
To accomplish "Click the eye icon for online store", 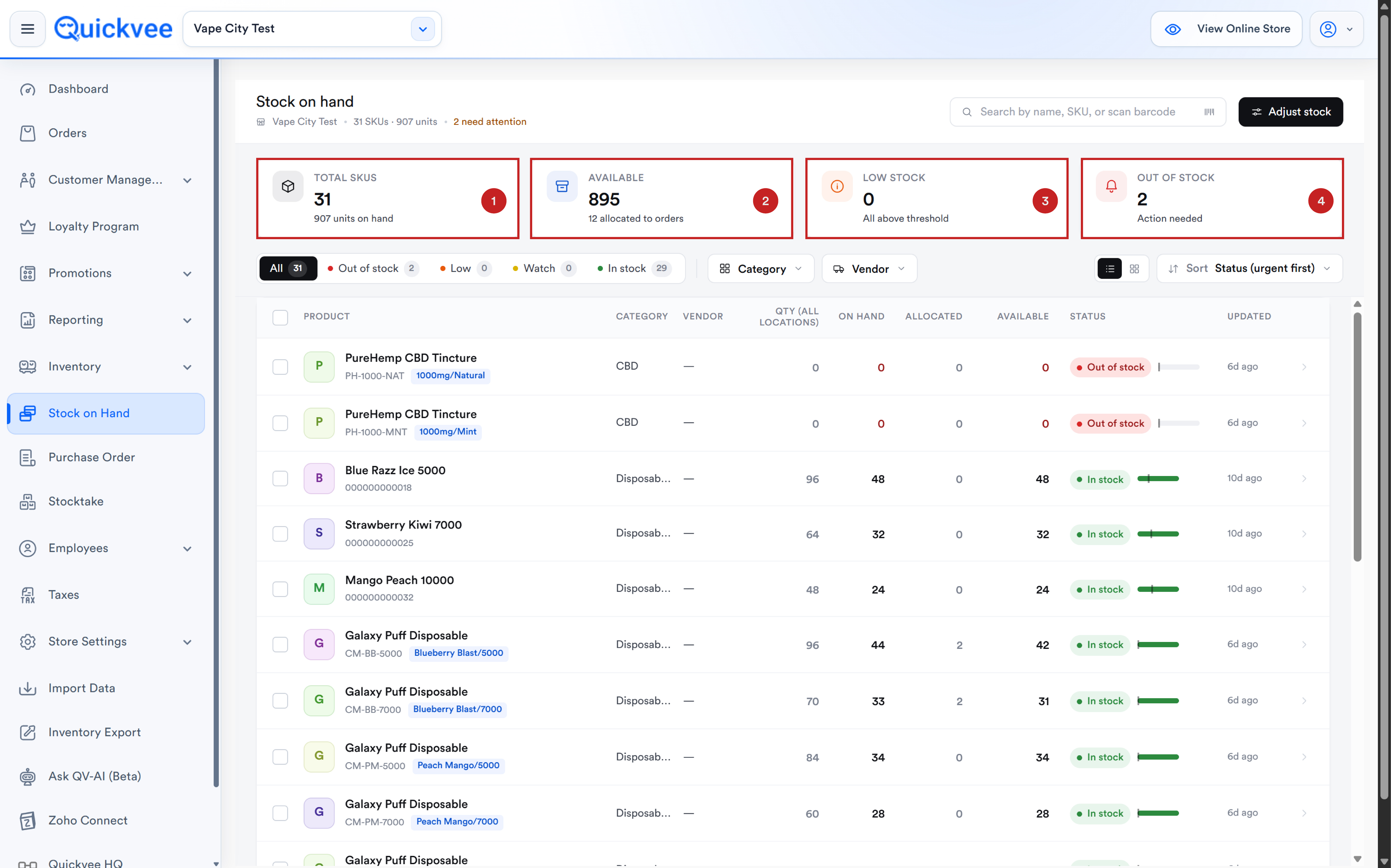I will [1173, 29].
